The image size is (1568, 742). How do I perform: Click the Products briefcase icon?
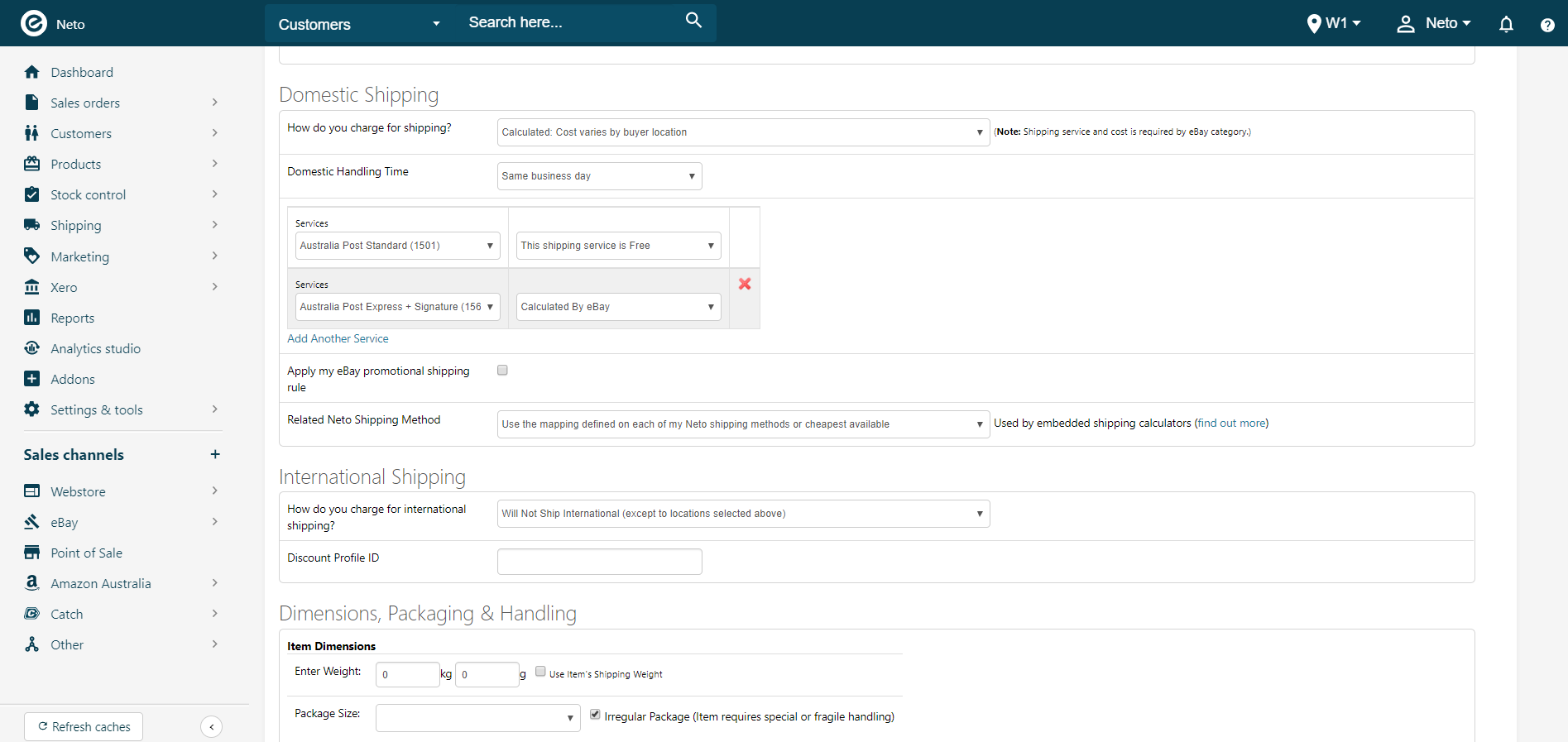point(32,164)
